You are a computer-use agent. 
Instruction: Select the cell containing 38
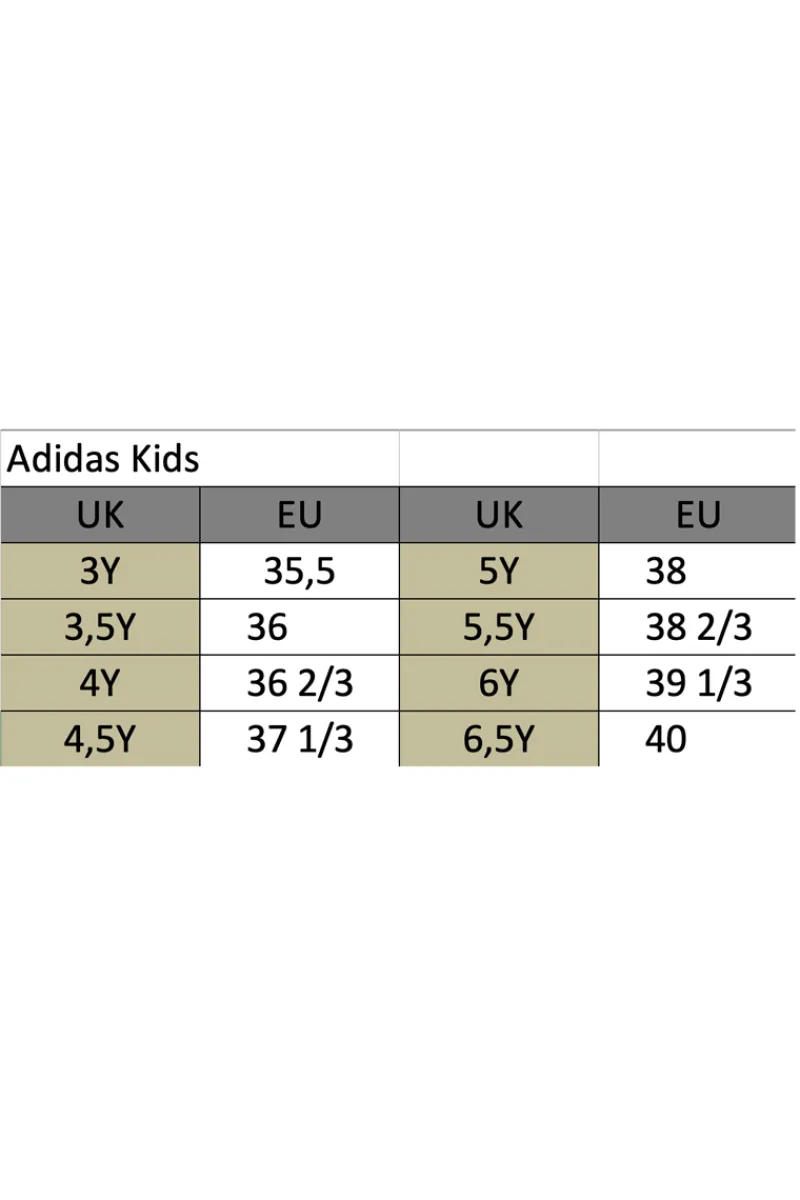pyautogui.click(x=698, y=571)
